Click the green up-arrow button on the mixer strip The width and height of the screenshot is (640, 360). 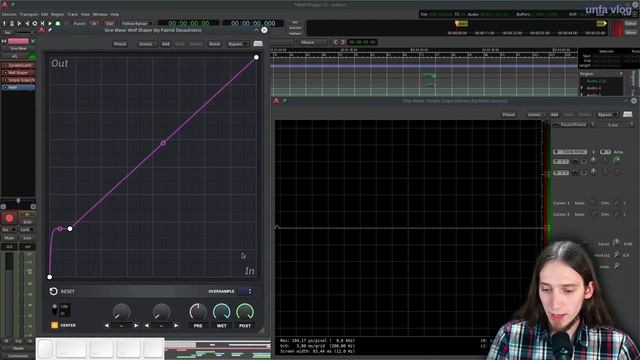coord(32,56)
